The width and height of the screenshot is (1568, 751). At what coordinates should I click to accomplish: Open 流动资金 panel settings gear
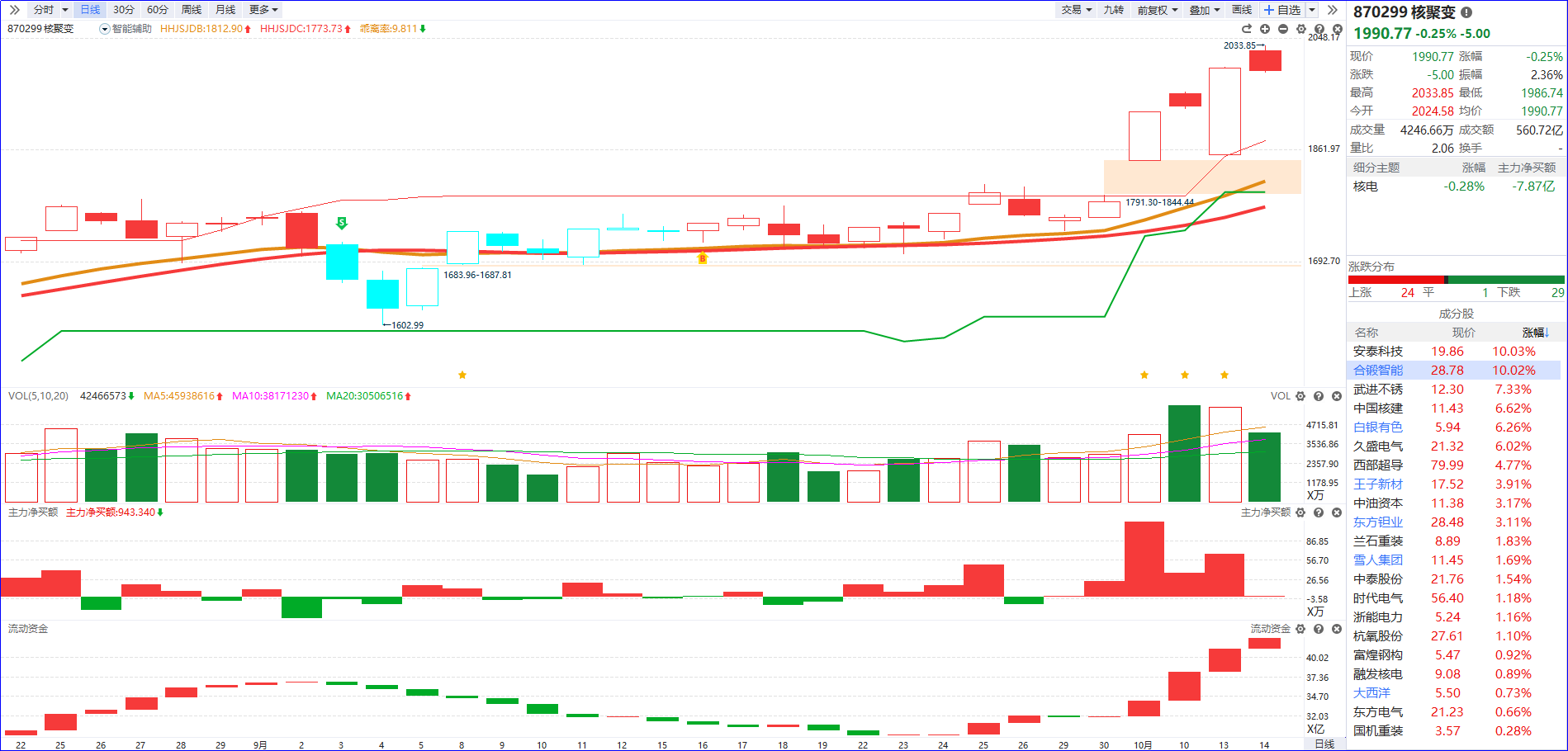point(1300,629)
